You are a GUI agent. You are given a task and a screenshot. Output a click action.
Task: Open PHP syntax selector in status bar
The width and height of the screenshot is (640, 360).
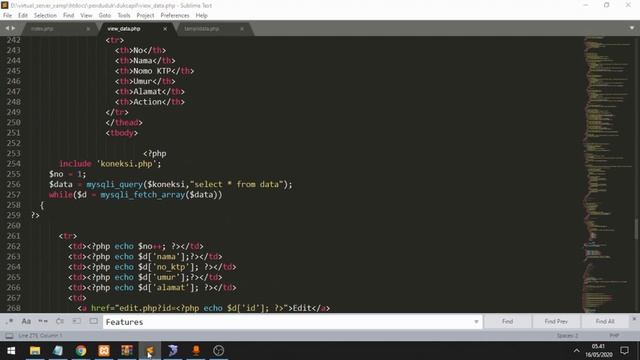click(614, 336)
